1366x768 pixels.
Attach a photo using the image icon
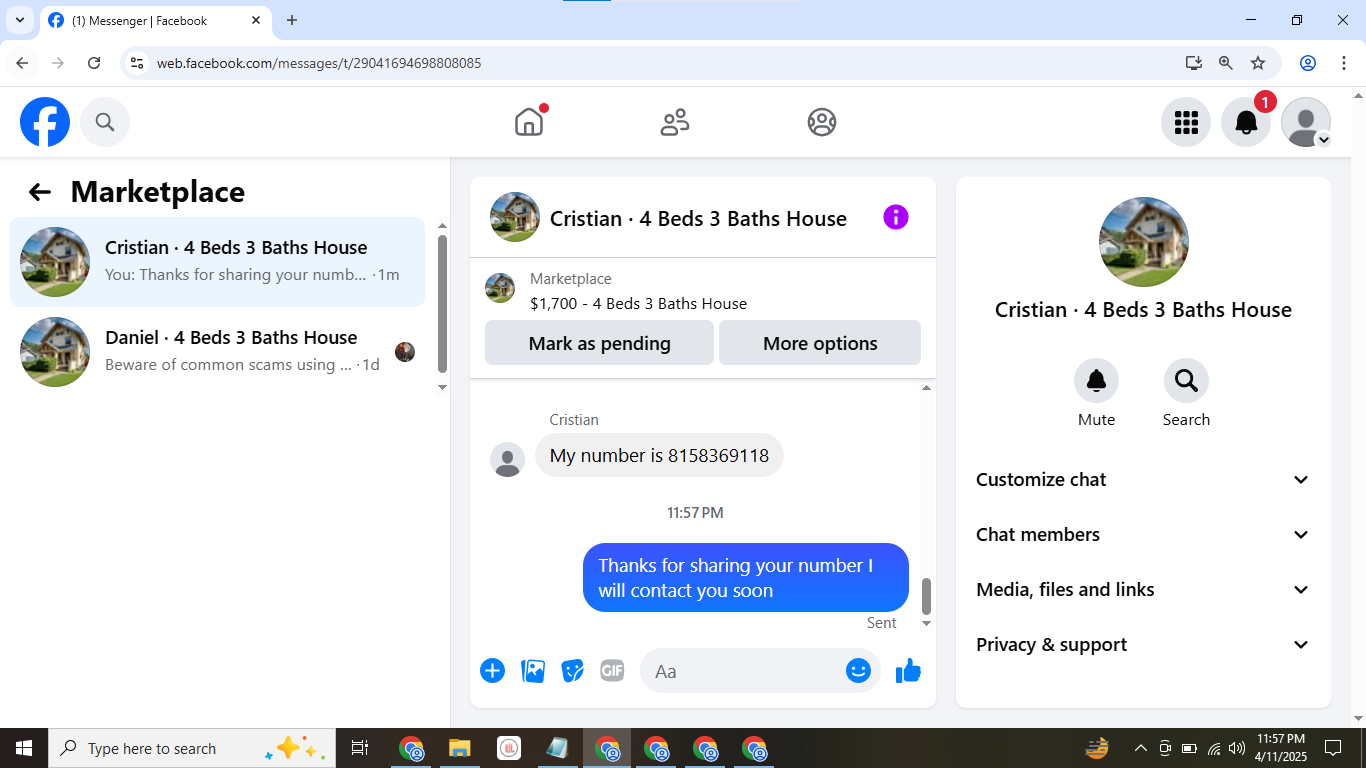[533, 671]
